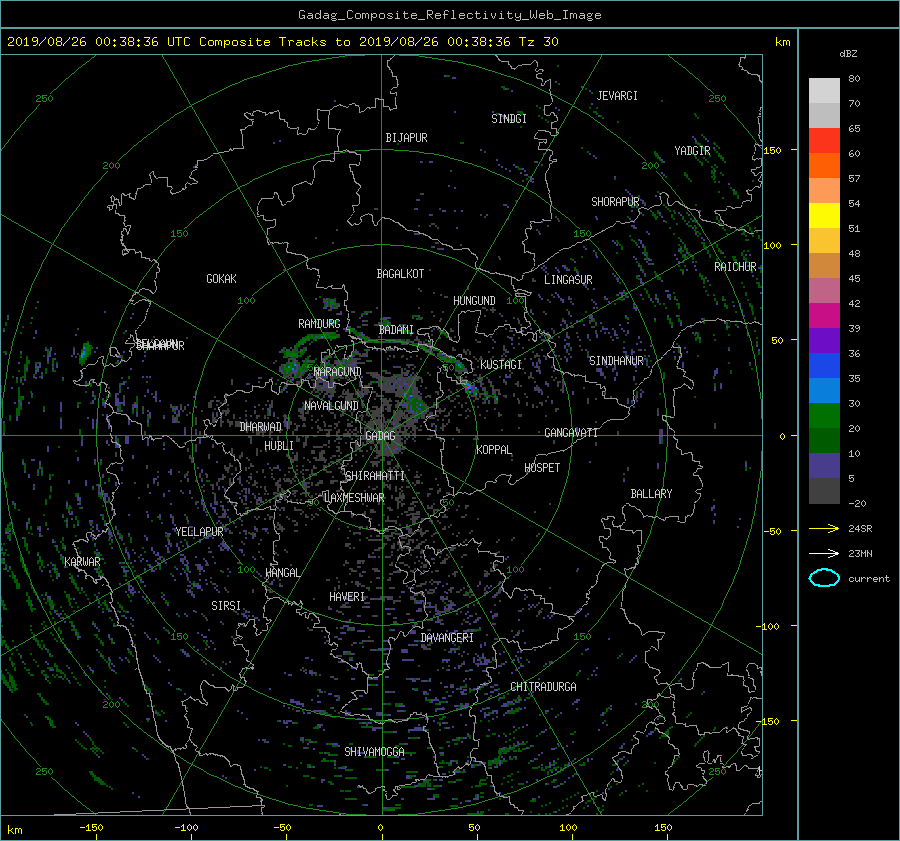
Task: Click the HUBLI city label
Action: (278, 446)
